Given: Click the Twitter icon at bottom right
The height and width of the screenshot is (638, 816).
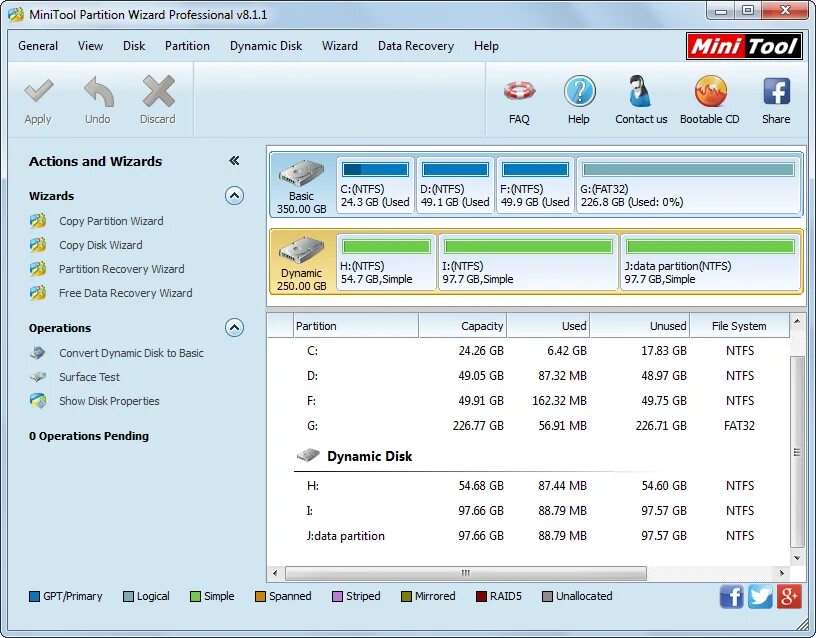Looking at the screenshot, I should (x=760, y=596).
